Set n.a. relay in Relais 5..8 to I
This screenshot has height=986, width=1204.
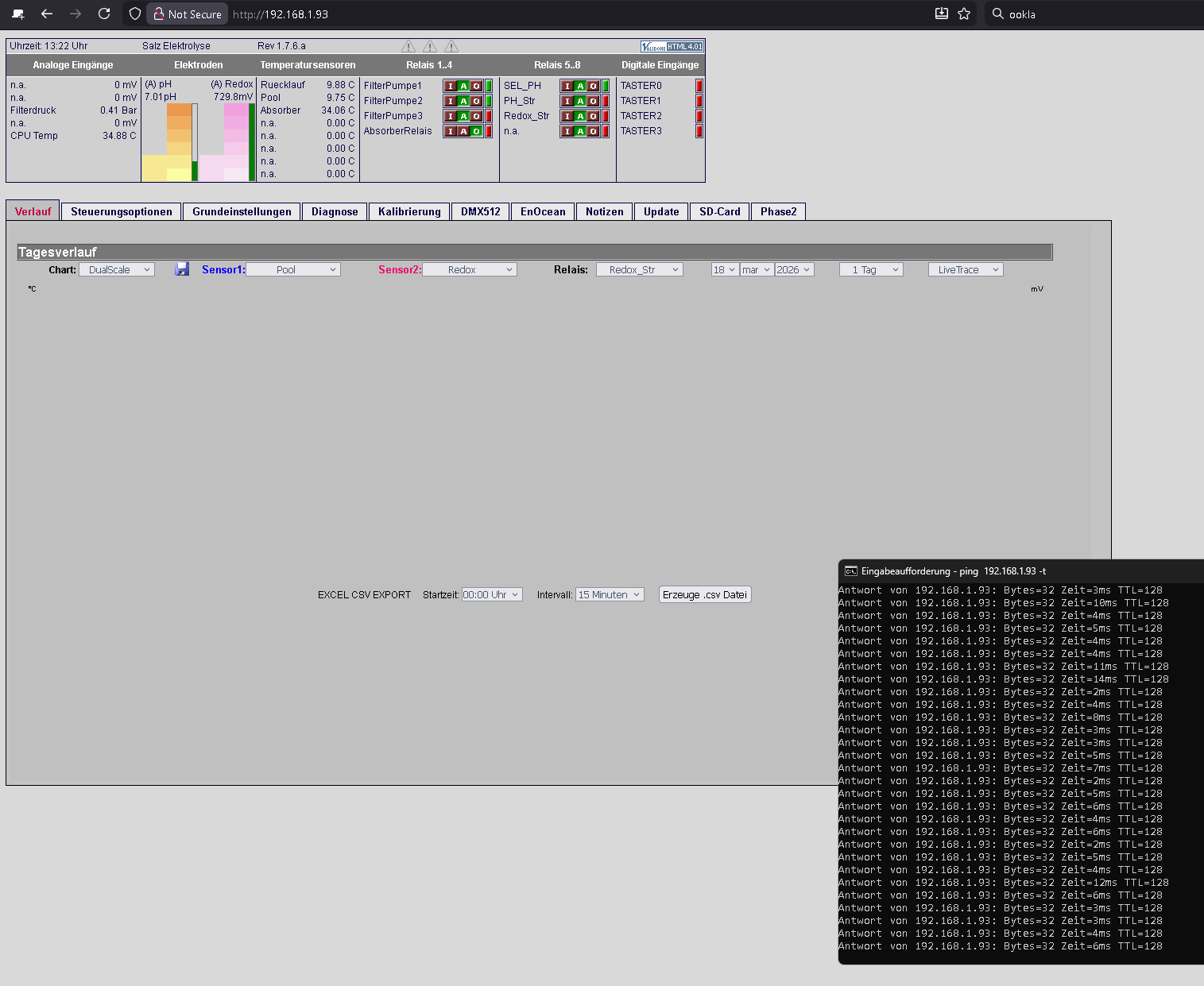[x=567, y=131]
